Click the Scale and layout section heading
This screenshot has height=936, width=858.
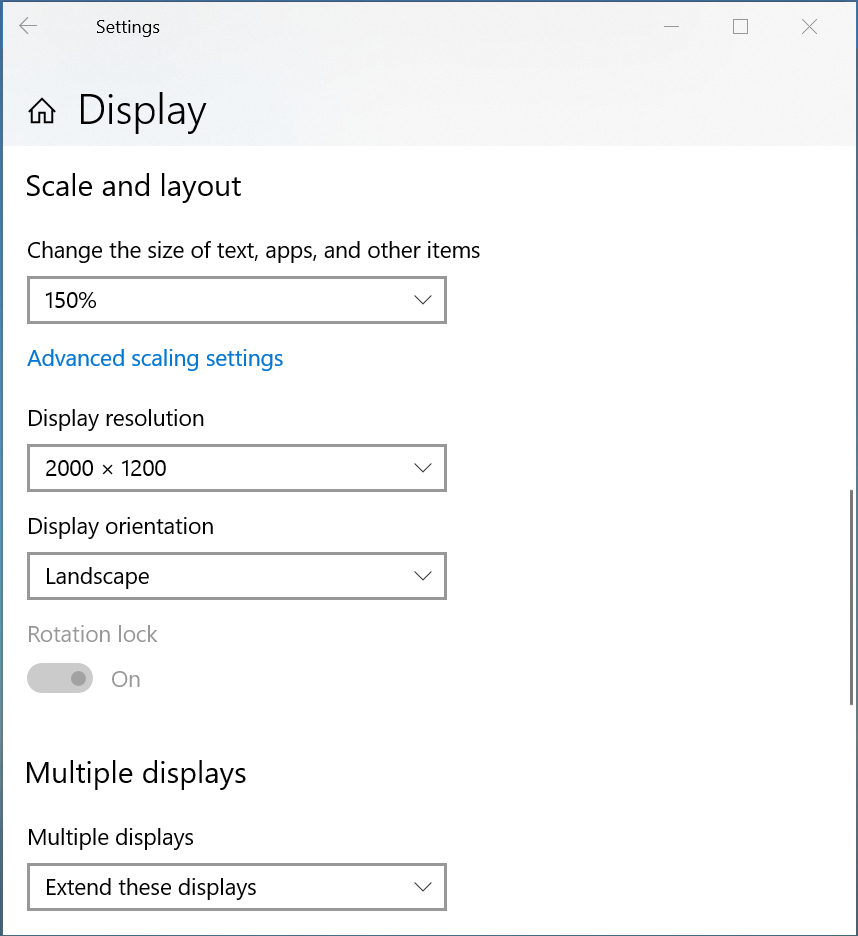(x=134, y=186)
